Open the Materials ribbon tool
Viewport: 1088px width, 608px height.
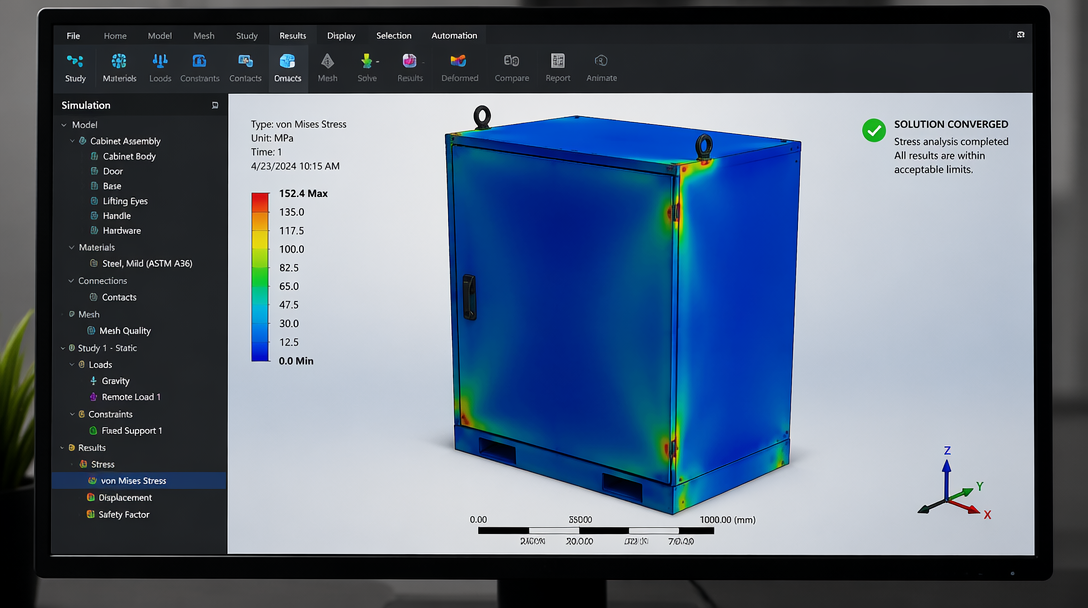[119, 68]
